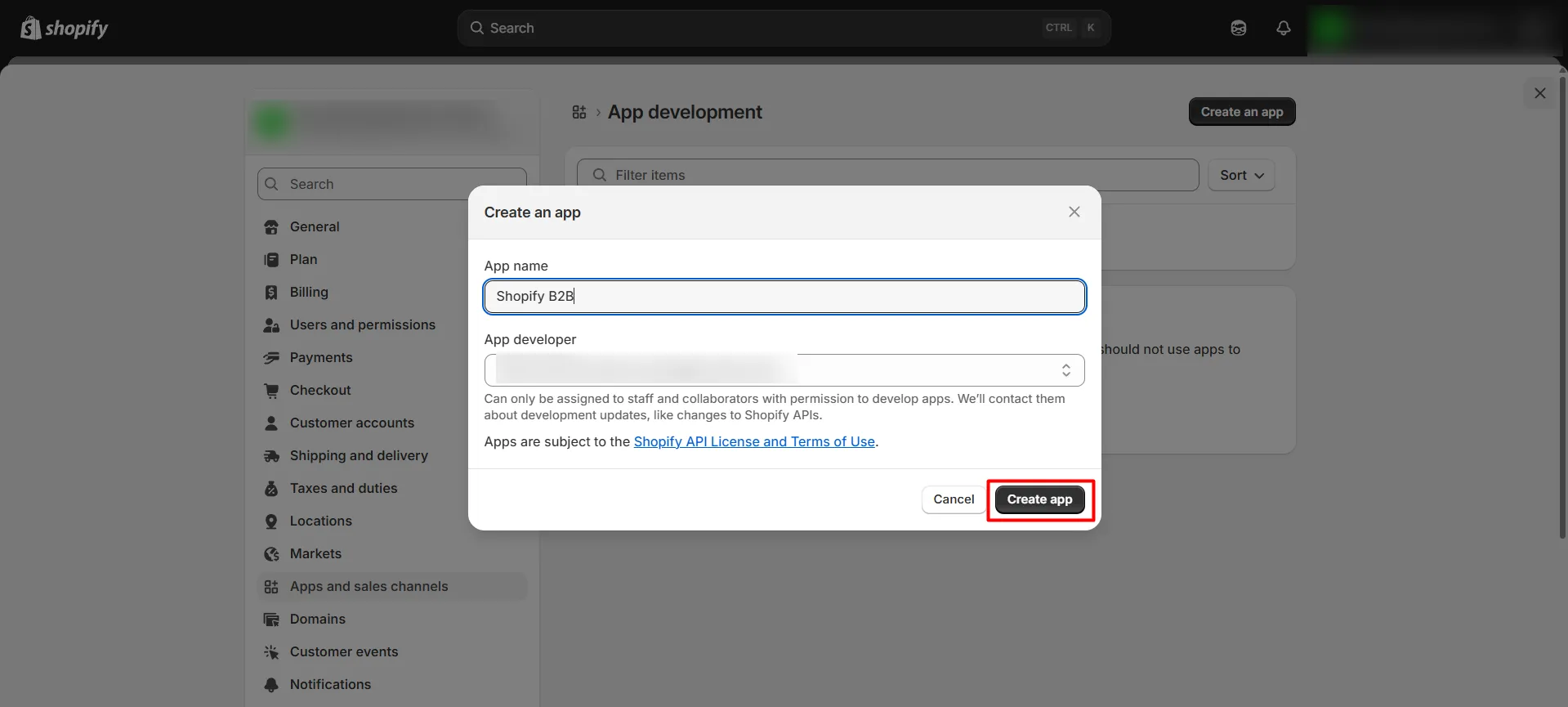Click the Domains icon in the sidebar

click(271, 620)
